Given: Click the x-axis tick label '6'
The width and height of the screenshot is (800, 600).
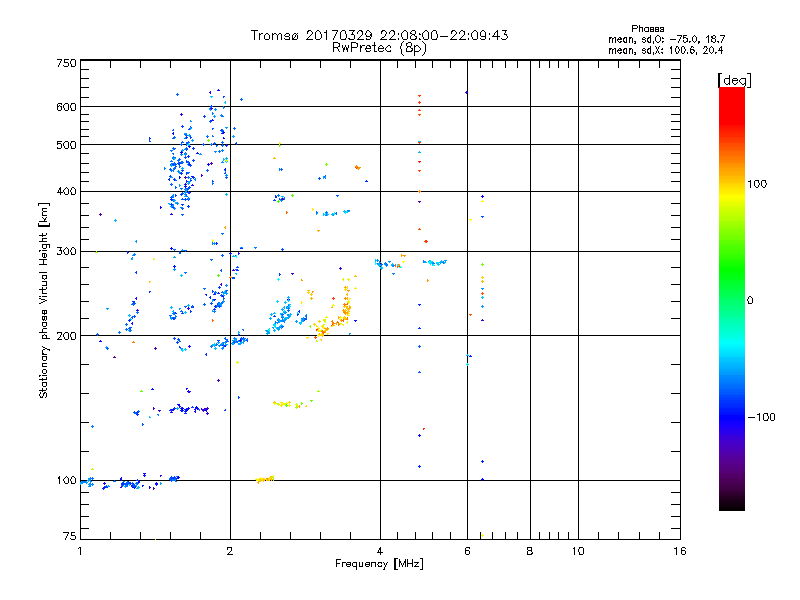Looking at the screenshot, I should tap(467, 551).
